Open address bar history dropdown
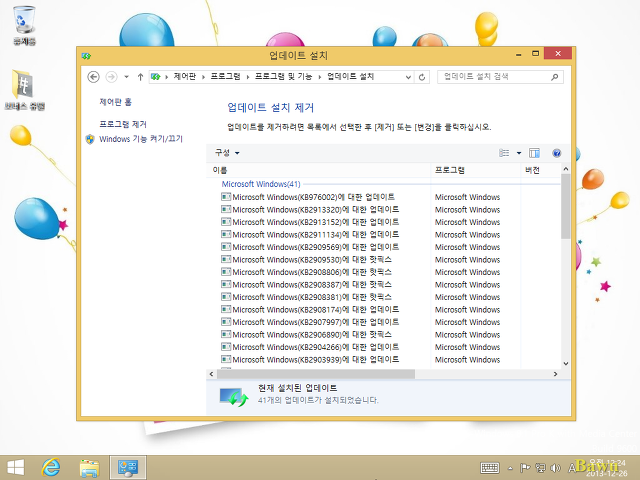Viewport: 640px width, 480px height. tap(408, 77)
